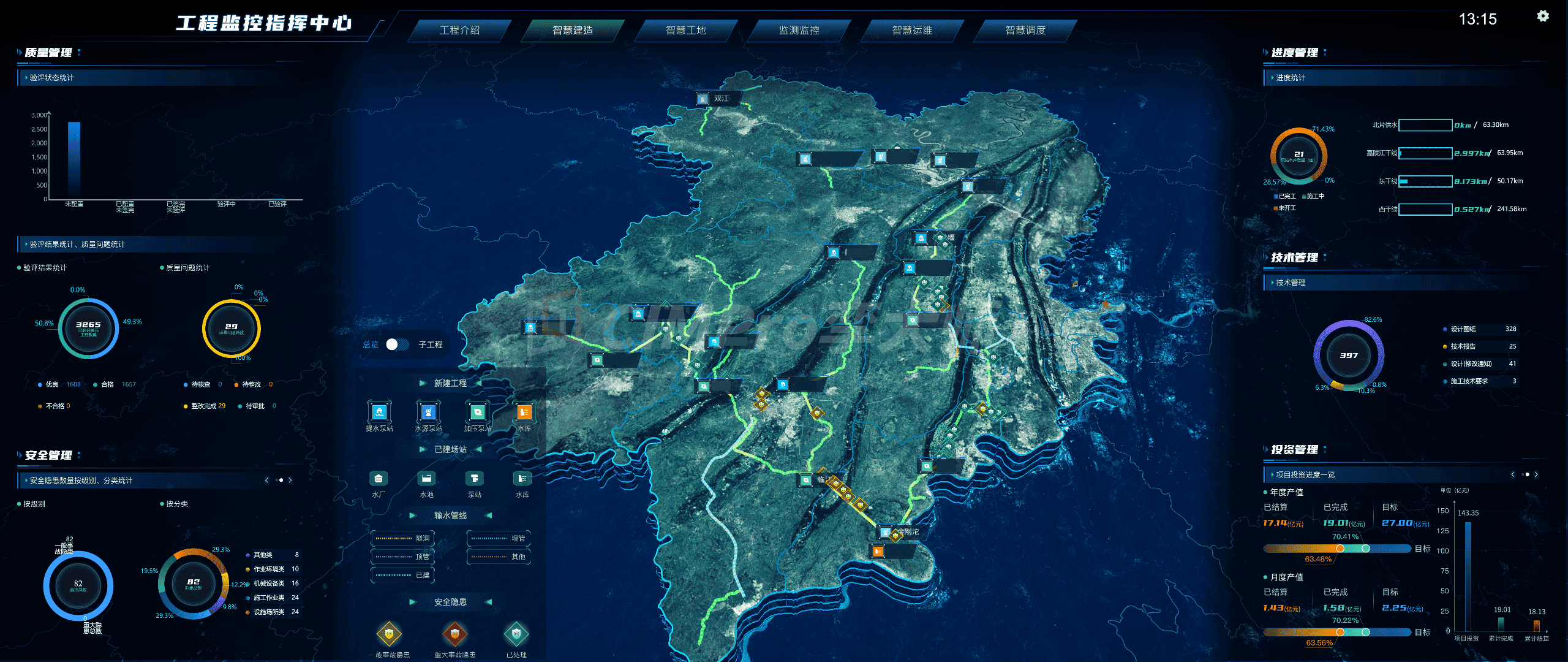Open settings gear in top right
This screenshot has height=662, width=1568.
[x=1543, y=17]
